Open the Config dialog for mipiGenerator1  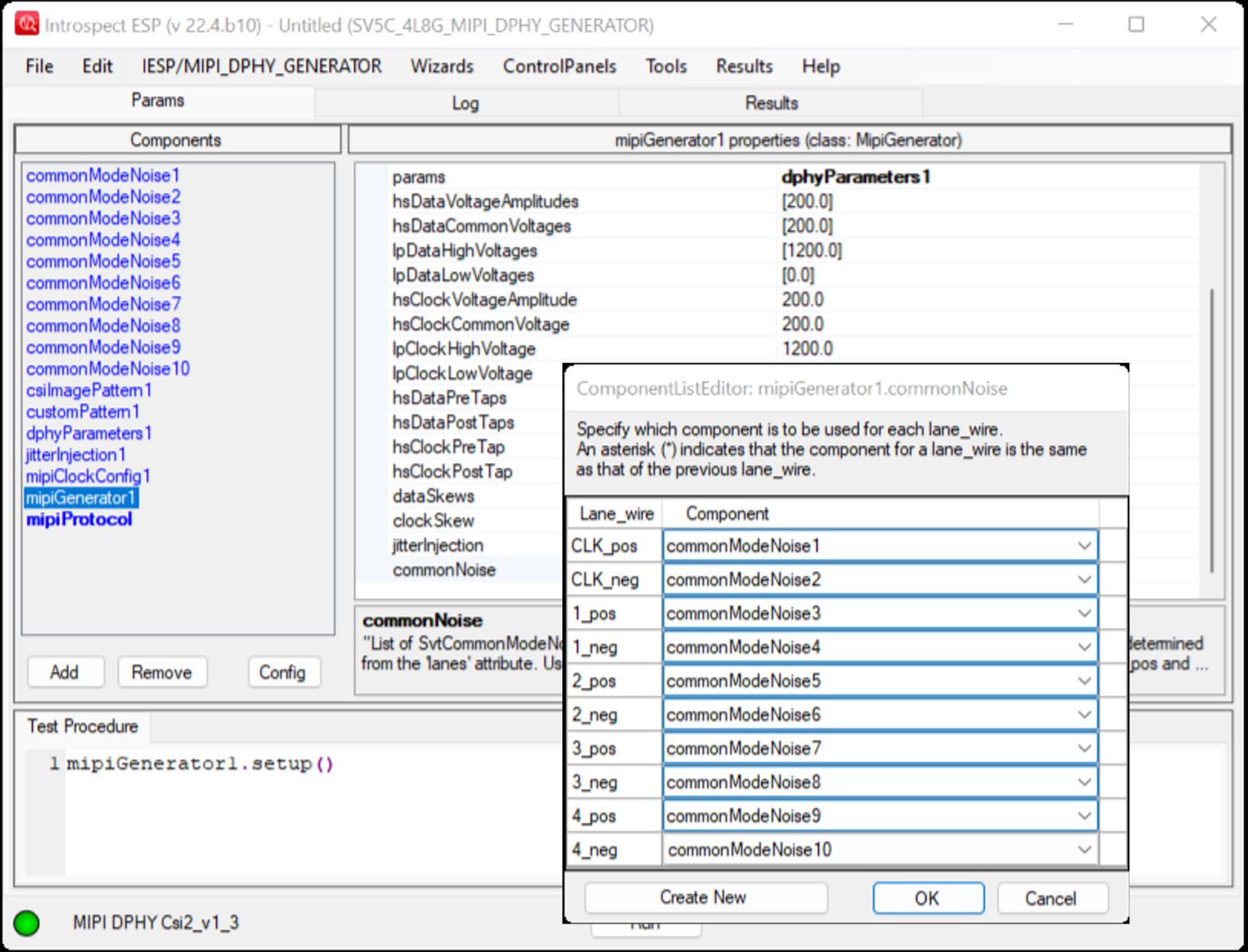point(284,672)
